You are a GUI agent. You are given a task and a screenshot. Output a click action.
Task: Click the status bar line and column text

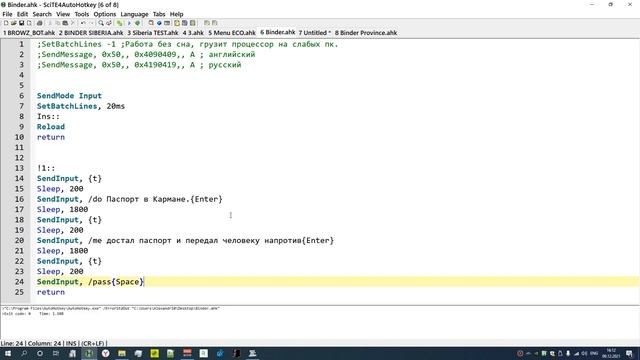(31, 344)
